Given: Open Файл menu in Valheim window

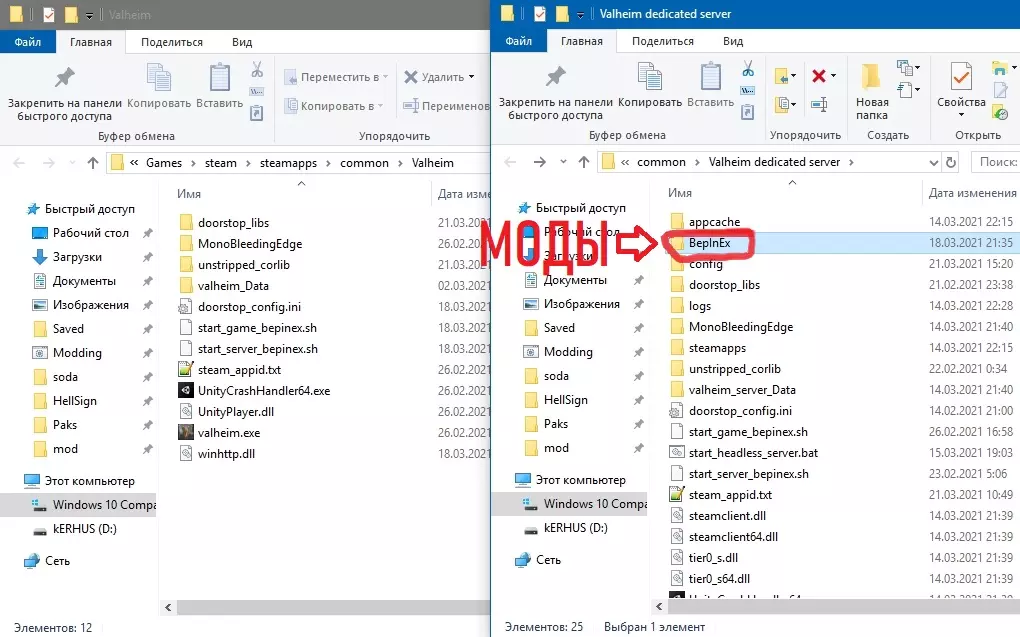Looking at the screenshot, I should (28, 42).
